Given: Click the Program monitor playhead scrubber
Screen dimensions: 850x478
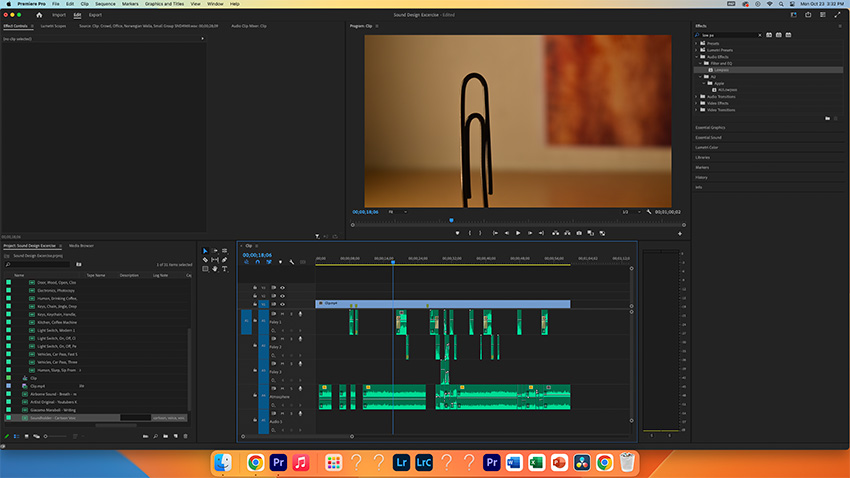Looking at the screenshot, I should 451,220.
